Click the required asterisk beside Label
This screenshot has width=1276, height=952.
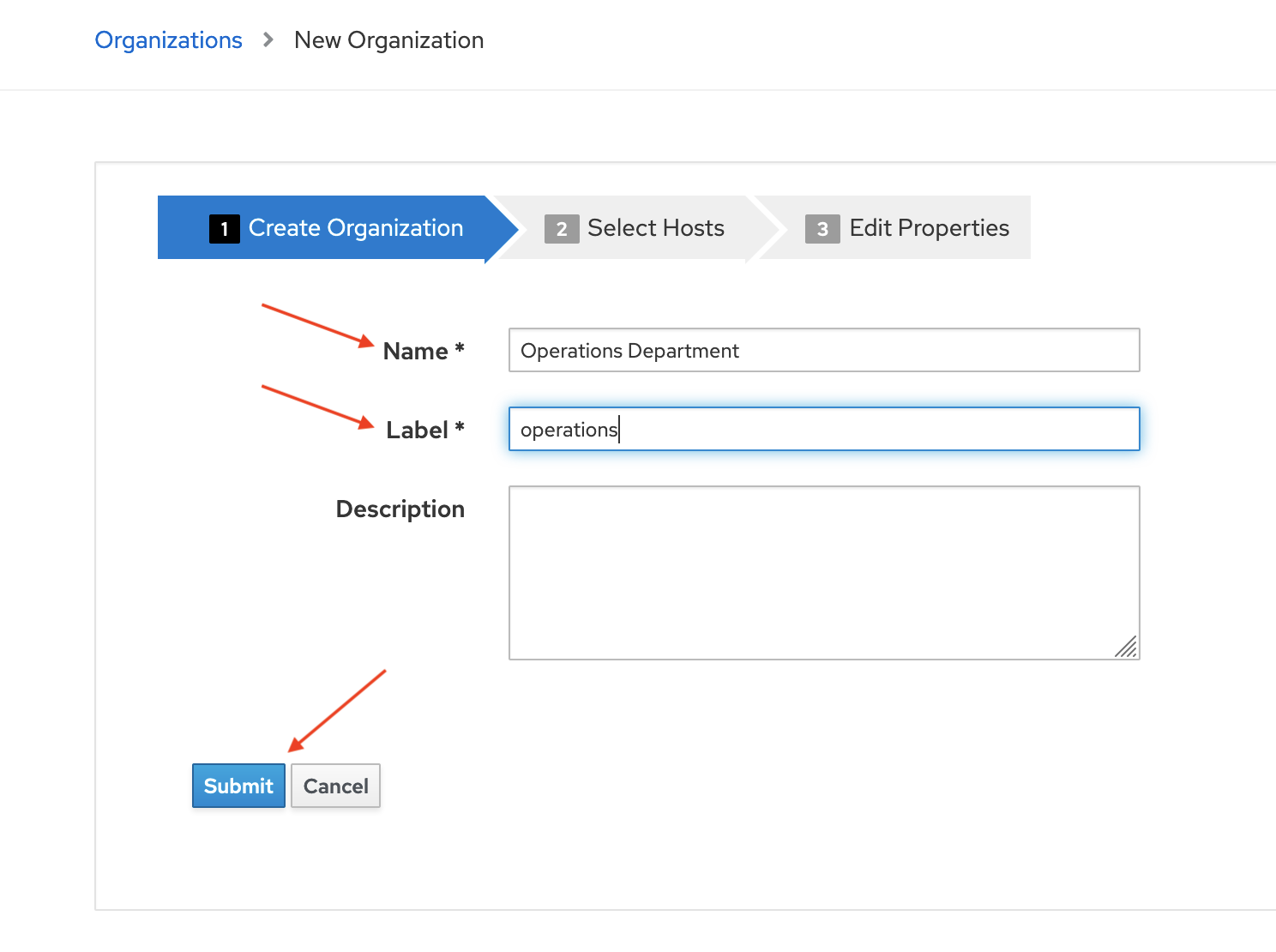[x=460, y=427]
